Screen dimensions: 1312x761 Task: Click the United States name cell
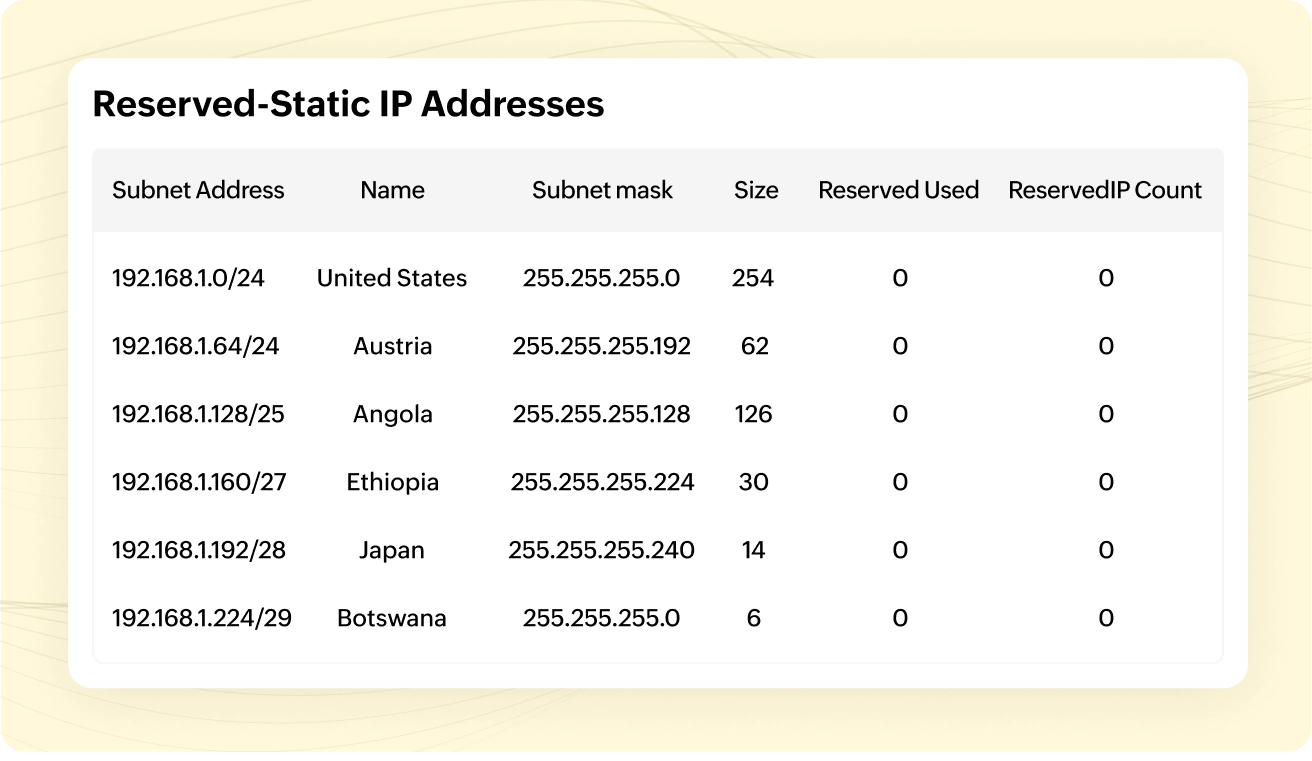(x=392, y=278)
